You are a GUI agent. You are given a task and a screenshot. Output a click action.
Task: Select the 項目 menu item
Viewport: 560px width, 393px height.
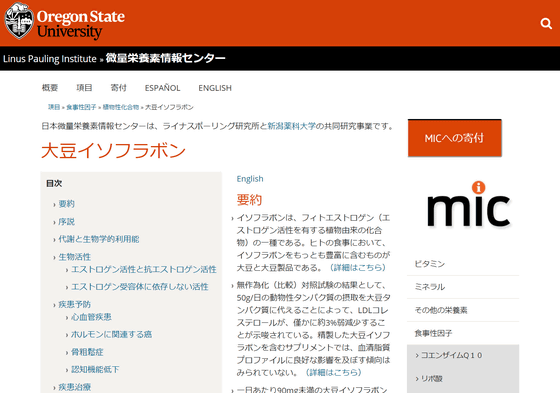84,88
